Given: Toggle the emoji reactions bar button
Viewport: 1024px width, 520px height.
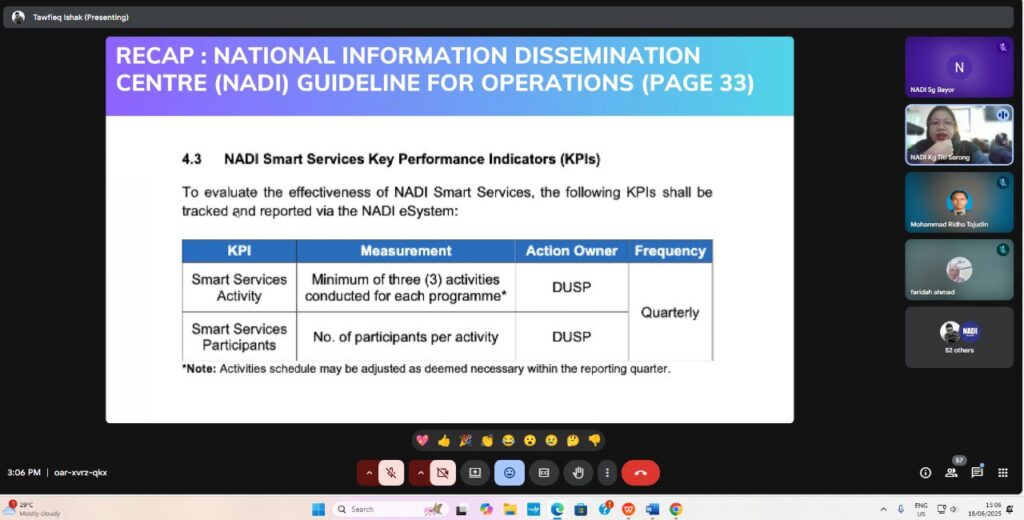Looking at the screenshot, I should (509, 472).
